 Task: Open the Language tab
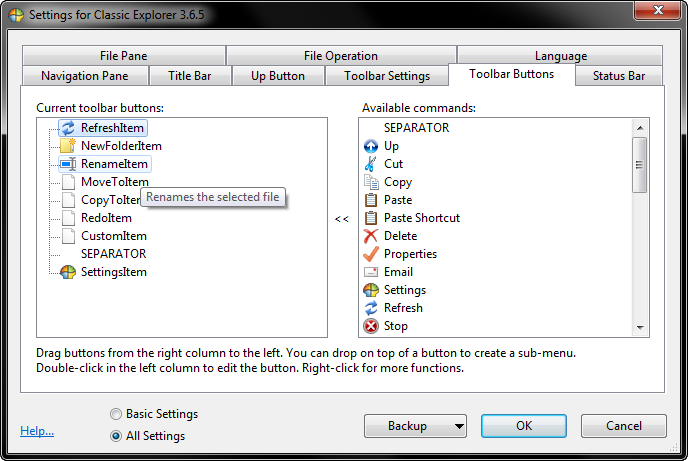pos(560,56)
